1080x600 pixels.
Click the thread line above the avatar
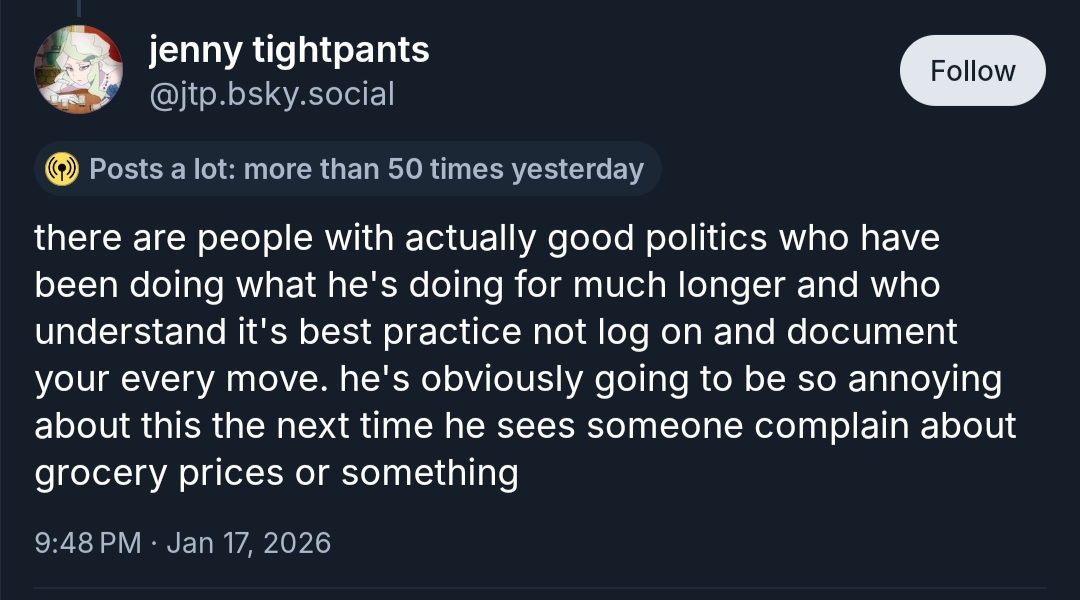79,7
